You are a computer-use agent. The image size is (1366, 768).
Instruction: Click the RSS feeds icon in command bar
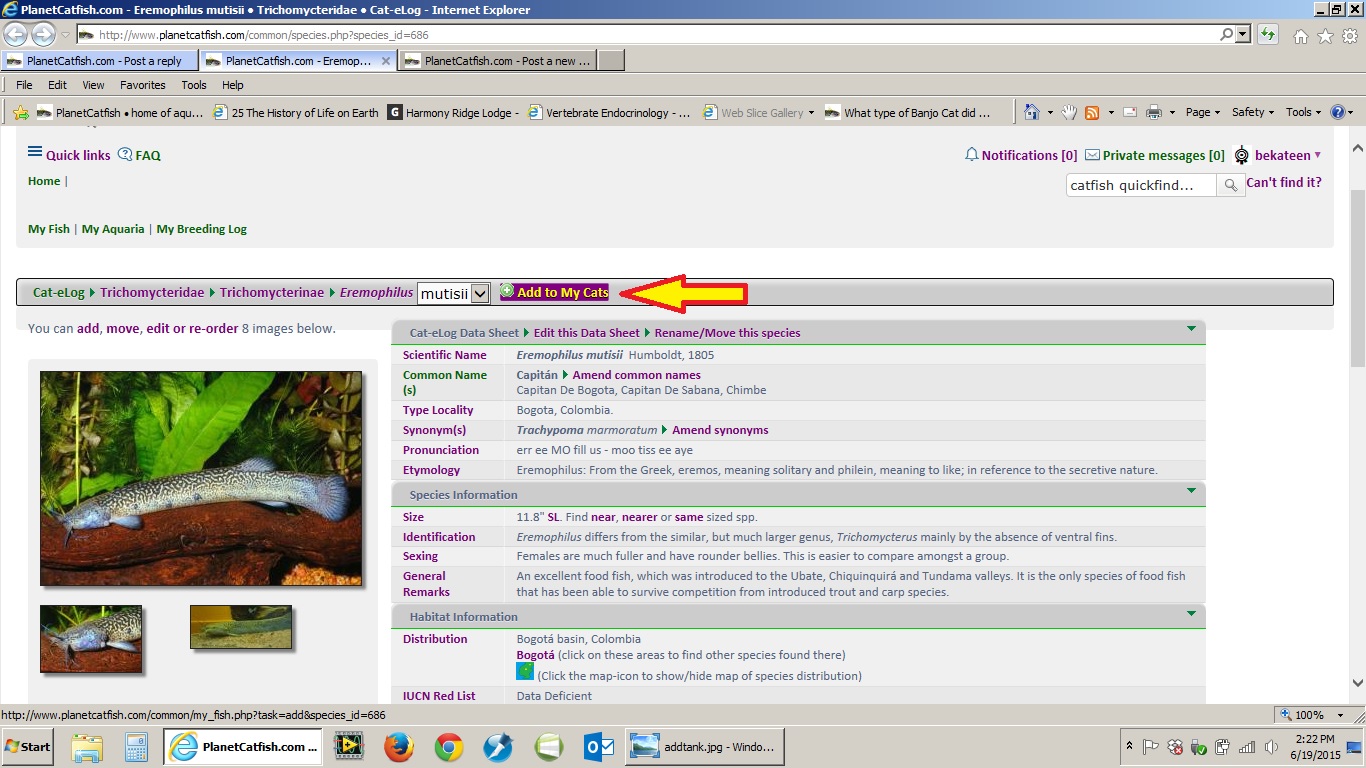tap(1092, 112)
